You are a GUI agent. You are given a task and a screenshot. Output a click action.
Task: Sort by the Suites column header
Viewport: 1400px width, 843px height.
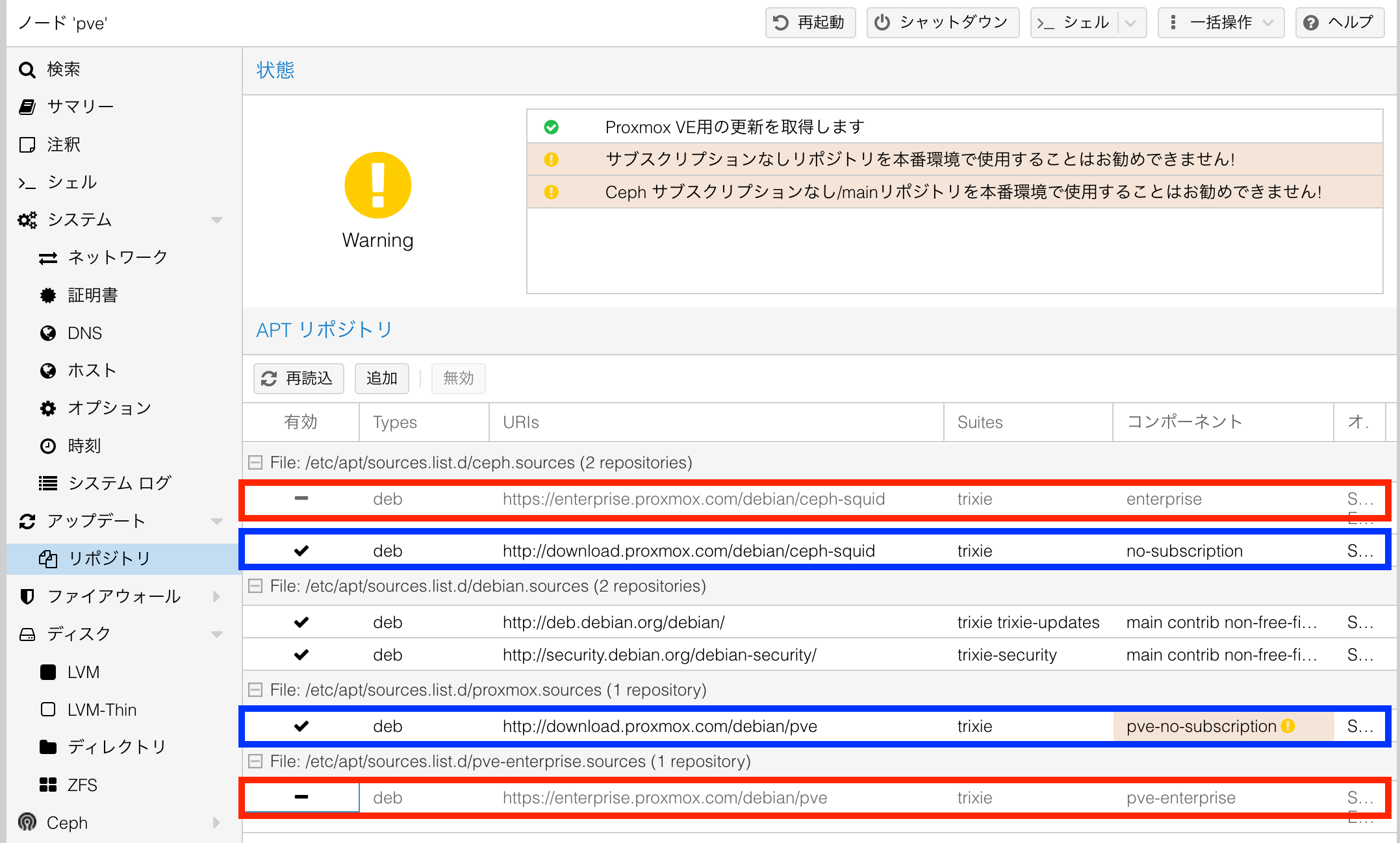click(x=1028, y=422)
